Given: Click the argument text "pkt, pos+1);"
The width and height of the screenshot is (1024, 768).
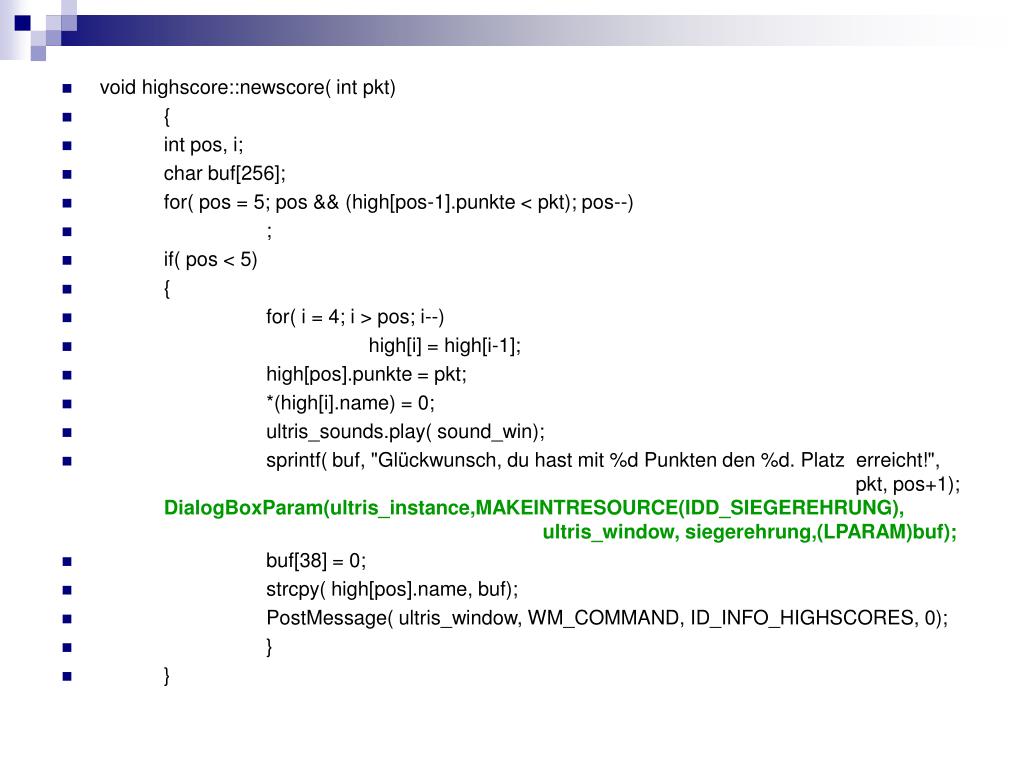Looking at the screenshot, I should 908,485.
